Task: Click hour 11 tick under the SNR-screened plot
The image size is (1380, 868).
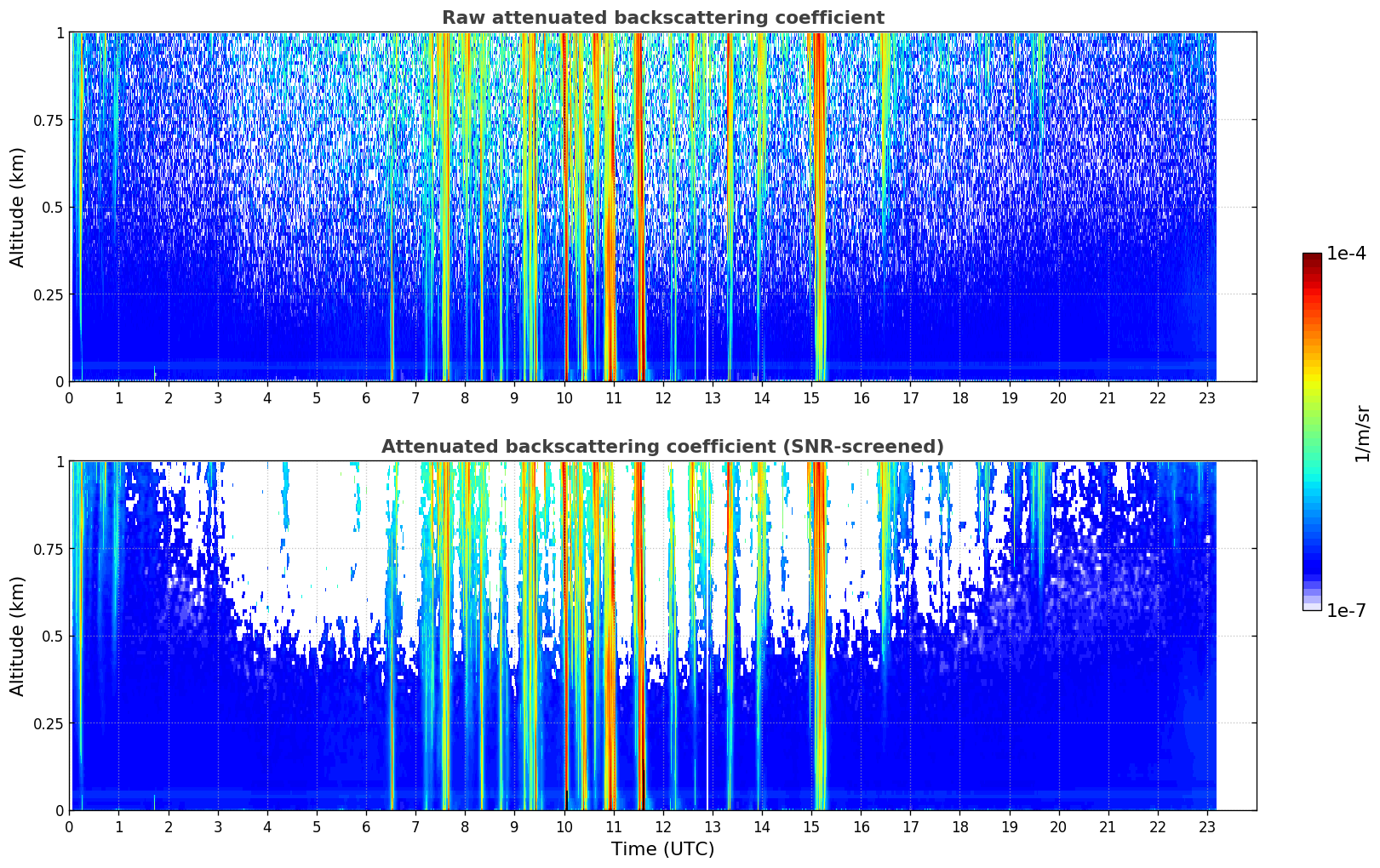Action: 614,826
